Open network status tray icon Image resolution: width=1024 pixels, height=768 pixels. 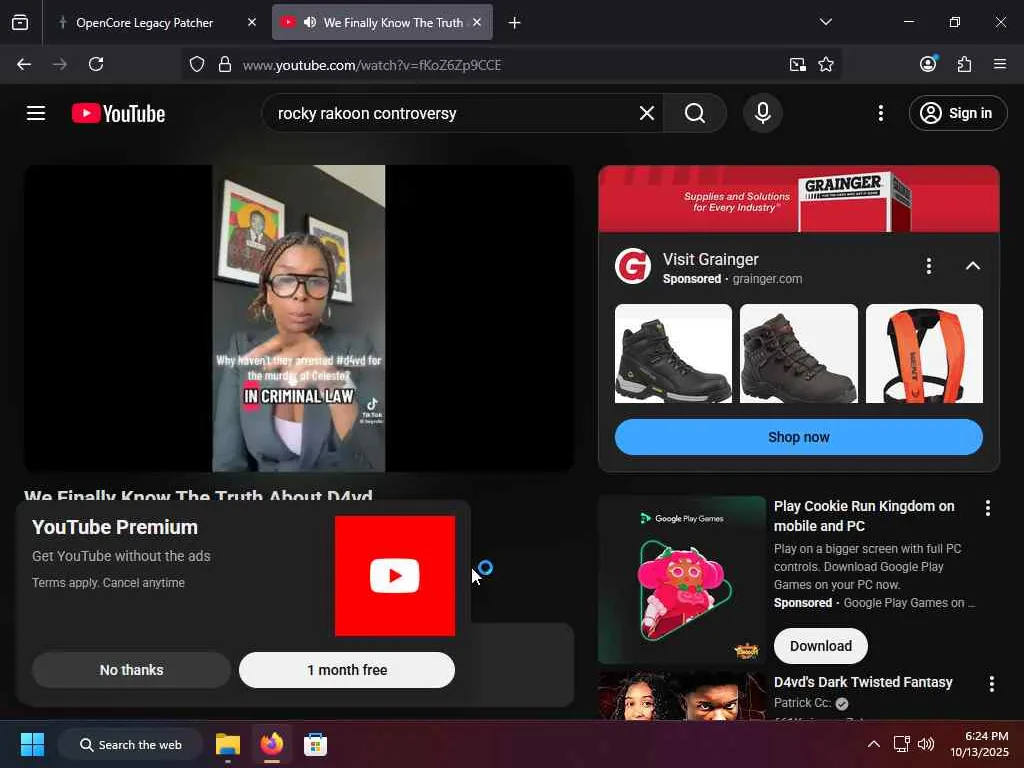tap(902, 744)
